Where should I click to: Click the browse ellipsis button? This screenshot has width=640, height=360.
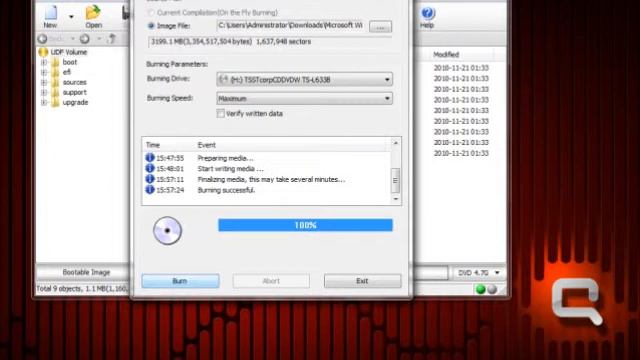pos(380,27)
